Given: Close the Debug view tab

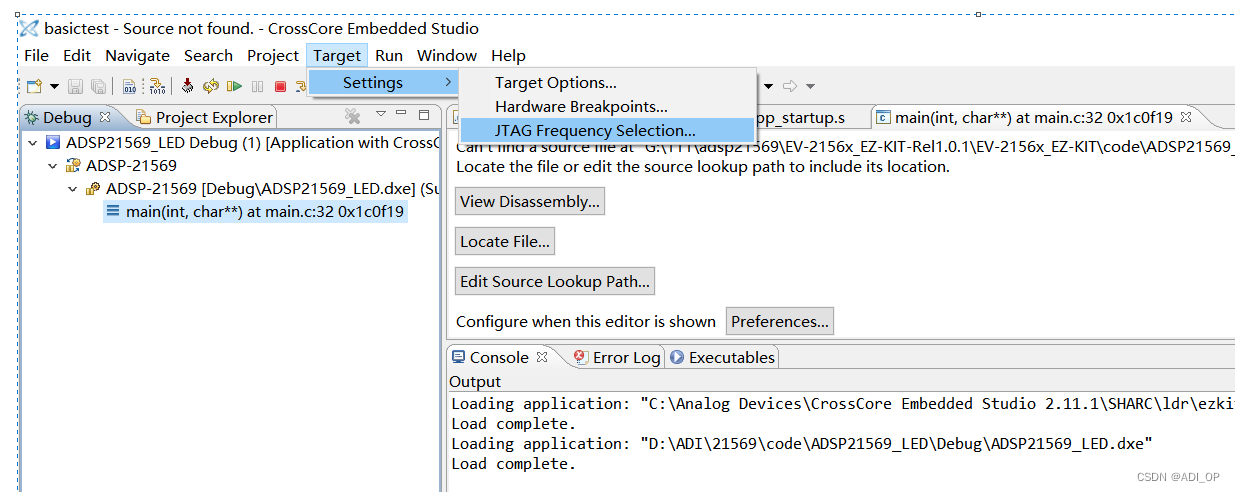Looking at the screenshot, I should click(104, 118).
